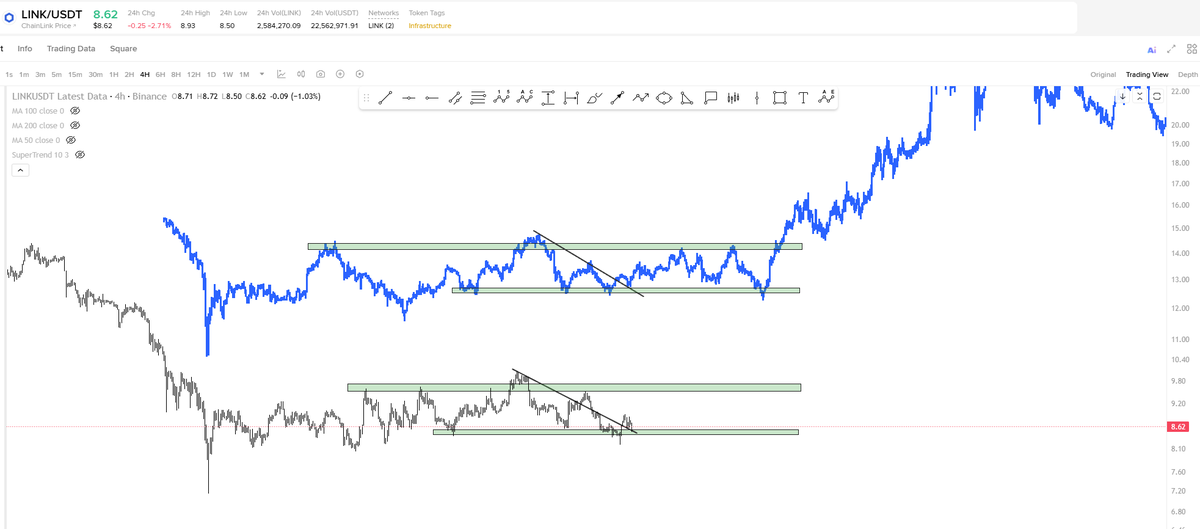
Task: Switch to the Trading Data tab
Action: (71, 48)
